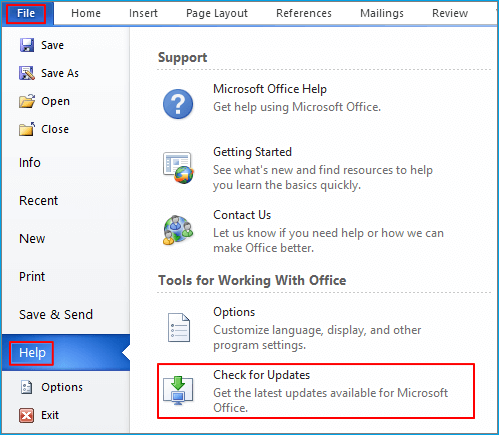Open Save & Send section
Image resolution: width=499 pixels, height=435 pixels.
pyautogui.click(x=56, y=315)
